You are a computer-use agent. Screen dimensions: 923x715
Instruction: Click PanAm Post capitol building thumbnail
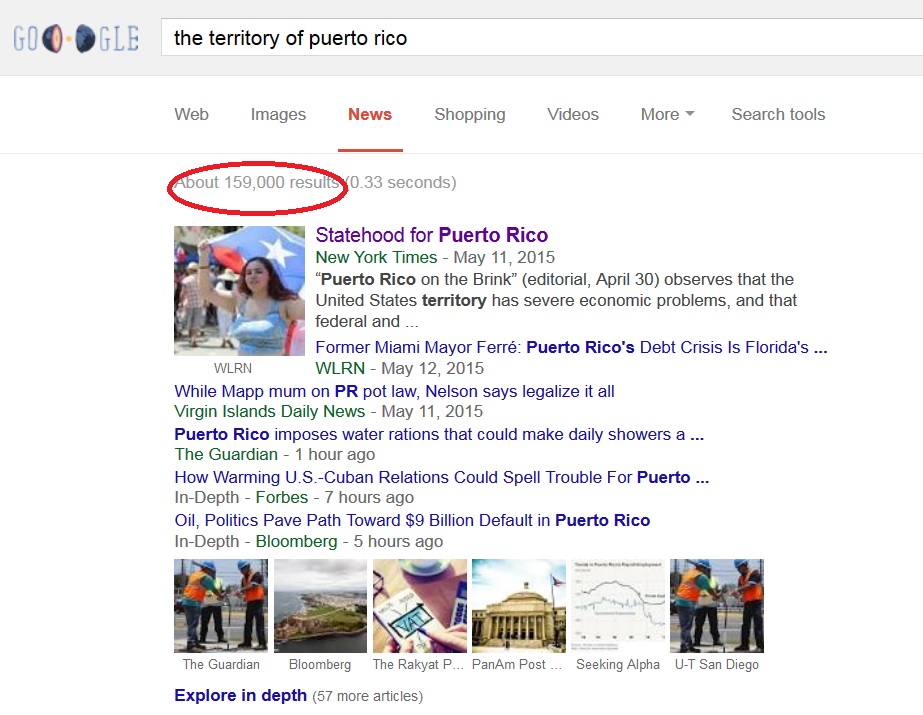point(519,606)
